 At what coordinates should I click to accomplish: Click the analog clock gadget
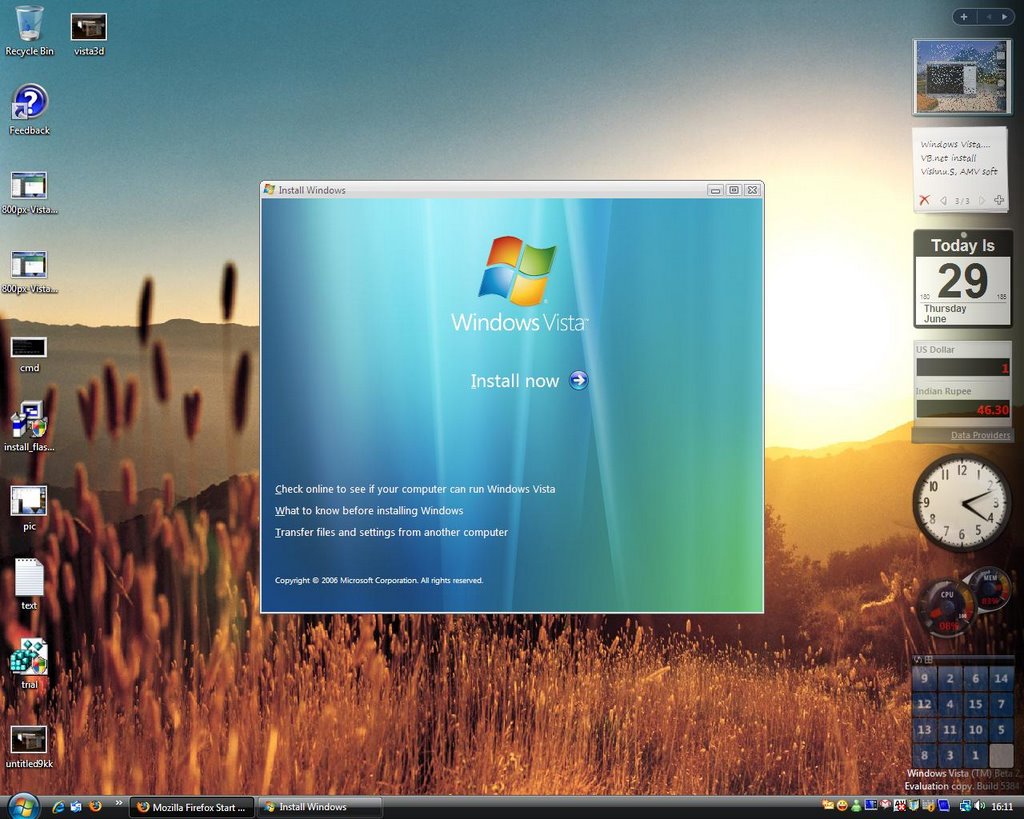[x=961, y=502]
